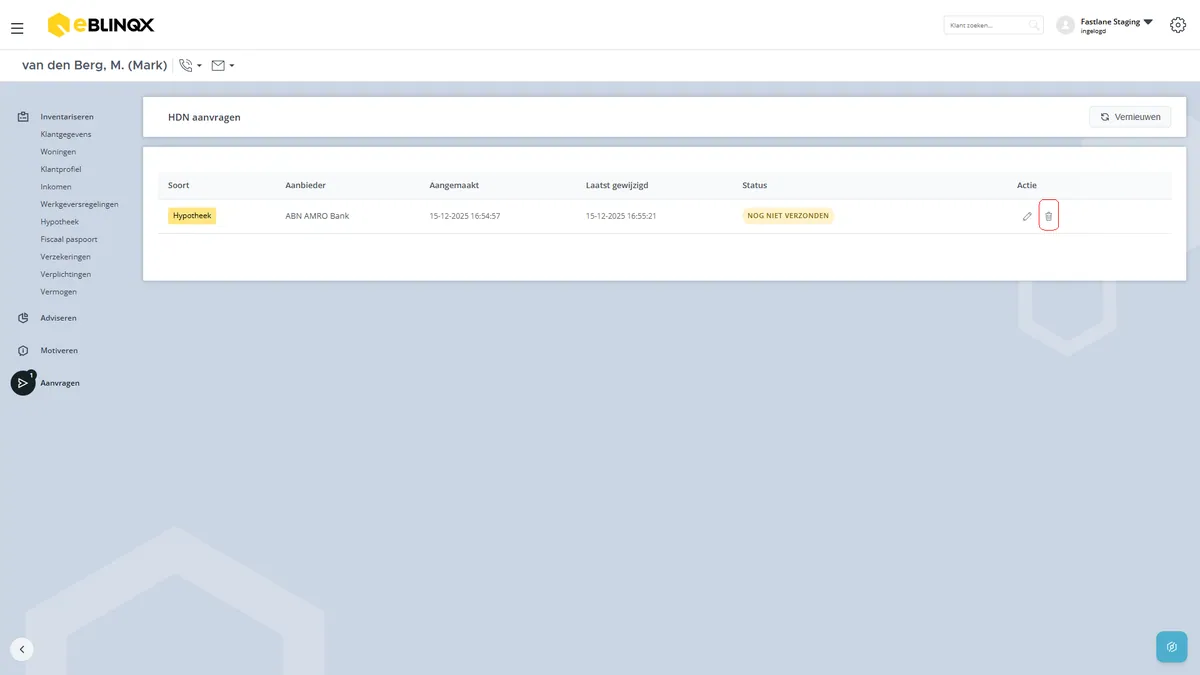Click the Aangemaakt column header
Screen dimensions: 1200x675
pos(454,185)
